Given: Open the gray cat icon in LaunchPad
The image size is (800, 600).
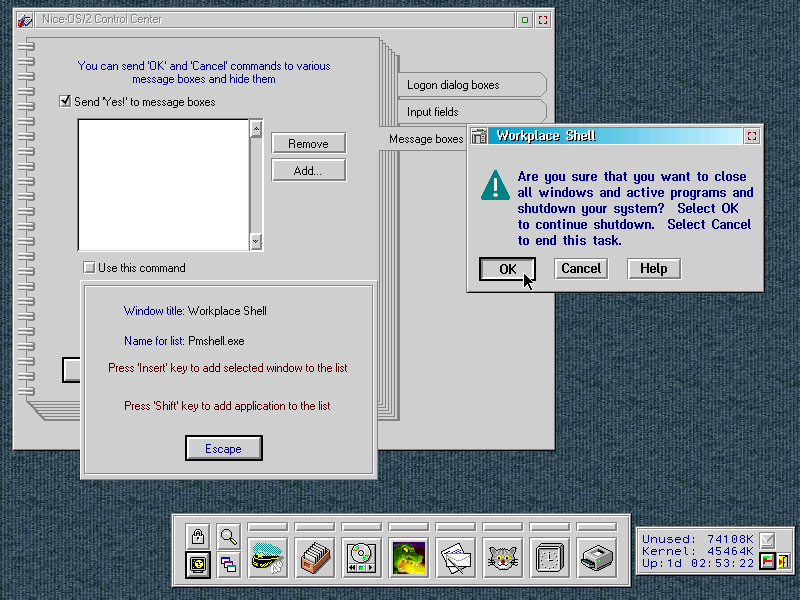Looking at the screenshot, I should tap(503, 558).
